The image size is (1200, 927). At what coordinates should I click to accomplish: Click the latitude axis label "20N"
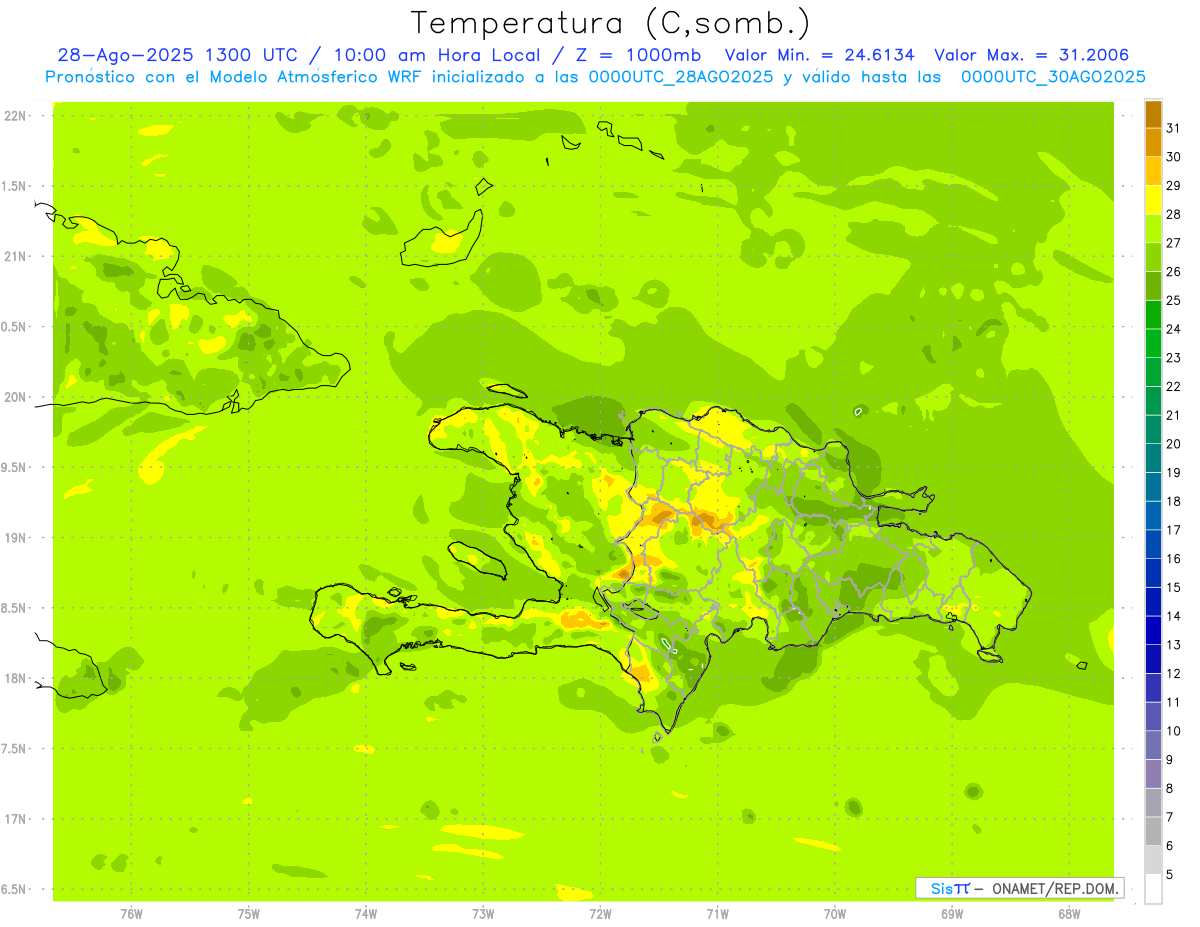click(x=16, y=397)
